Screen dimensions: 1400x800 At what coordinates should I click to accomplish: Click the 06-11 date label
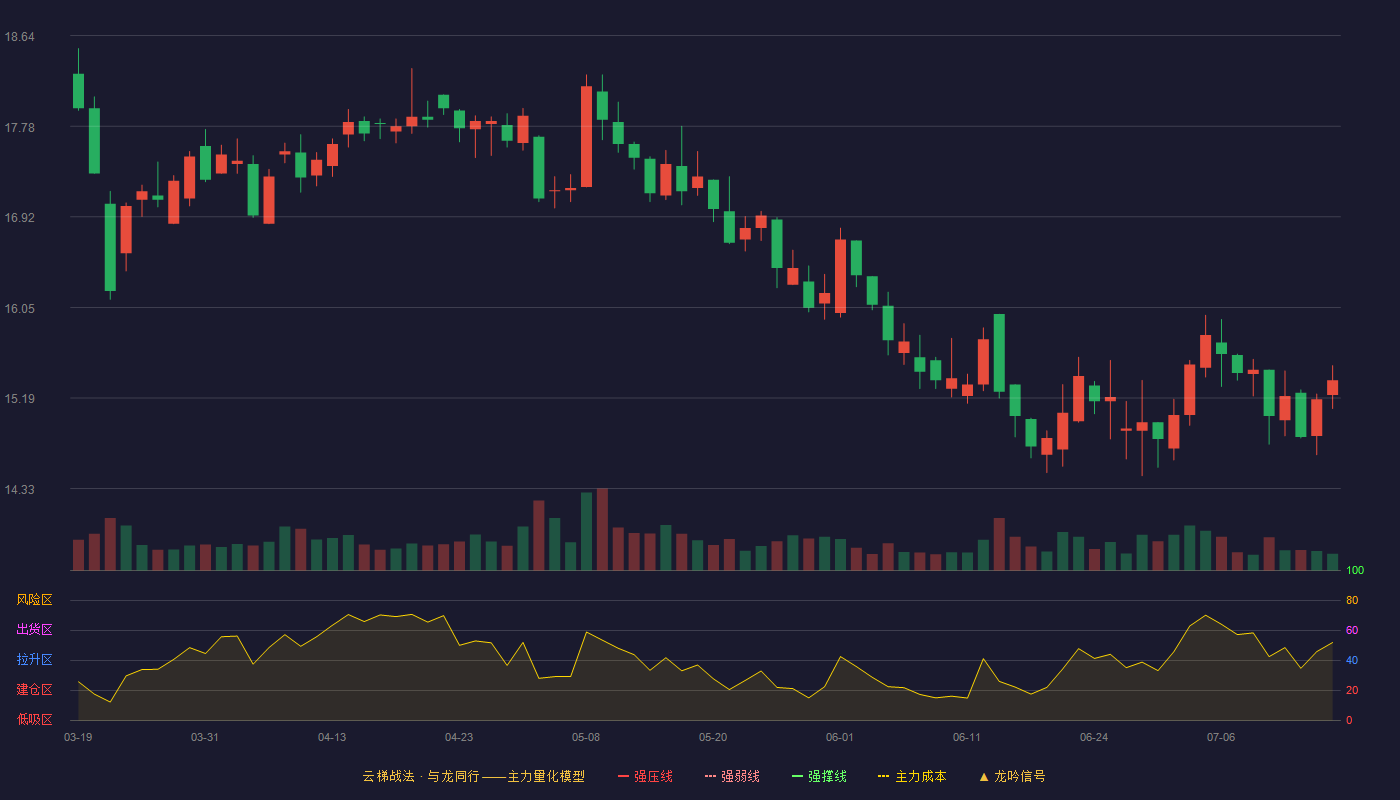tap(967, 737)
